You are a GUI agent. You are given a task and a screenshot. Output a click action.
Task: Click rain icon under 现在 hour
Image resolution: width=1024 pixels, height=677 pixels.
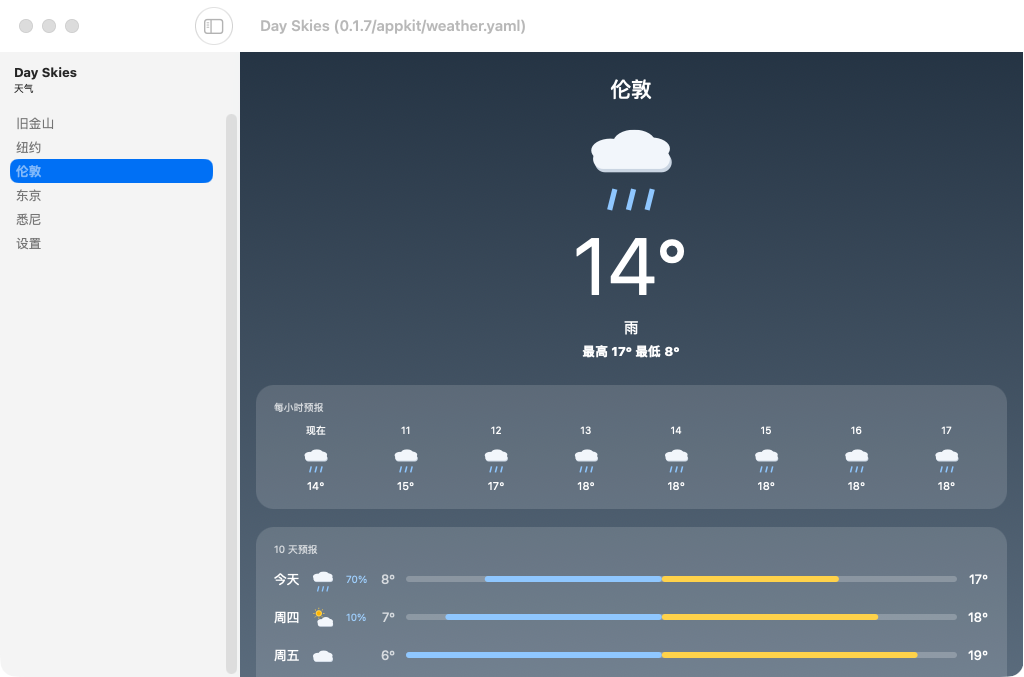point(315,460)
